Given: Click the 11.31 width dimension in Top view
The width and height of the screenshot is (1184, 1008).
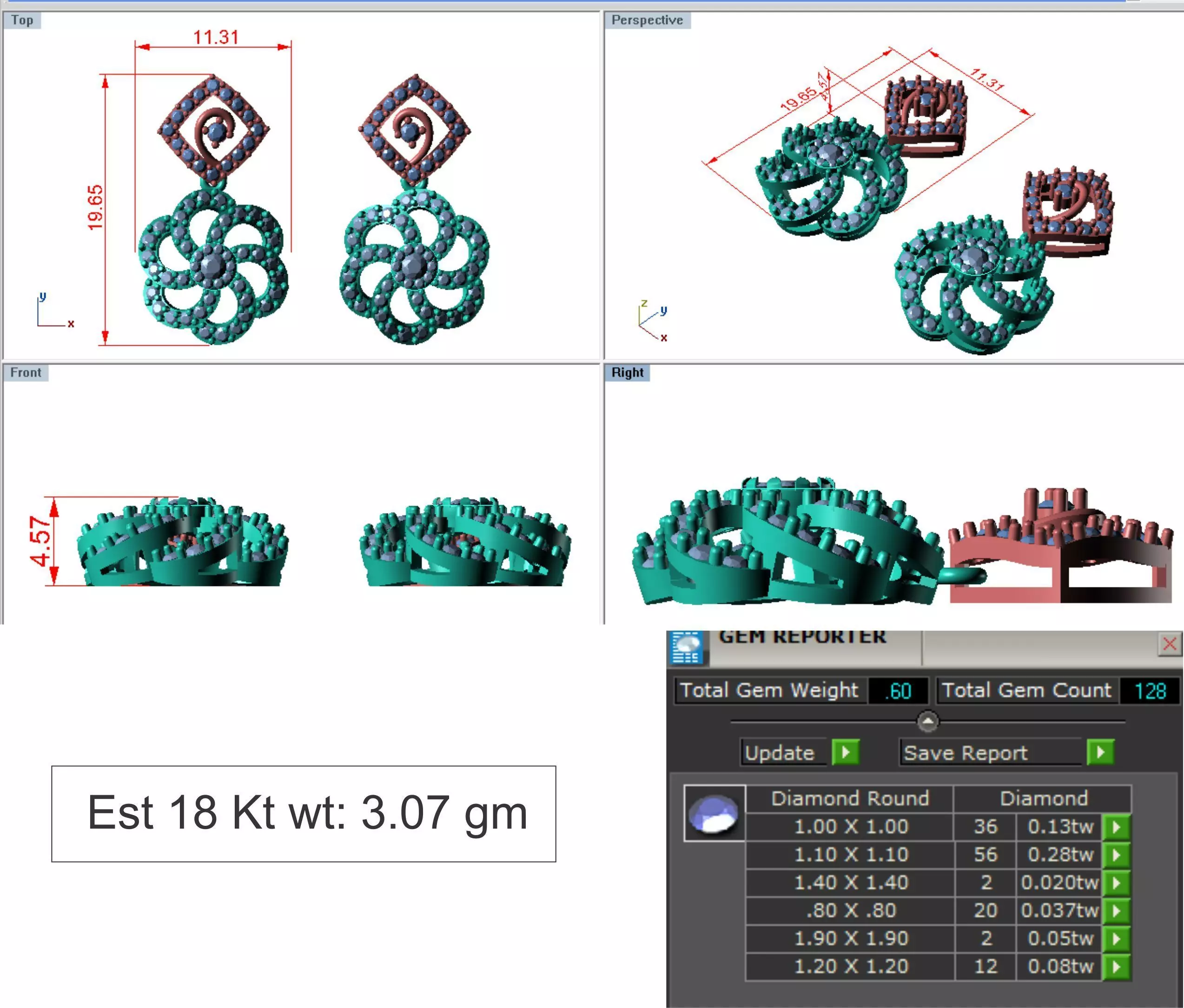Looking at the screenshot, I should (215, 37).
